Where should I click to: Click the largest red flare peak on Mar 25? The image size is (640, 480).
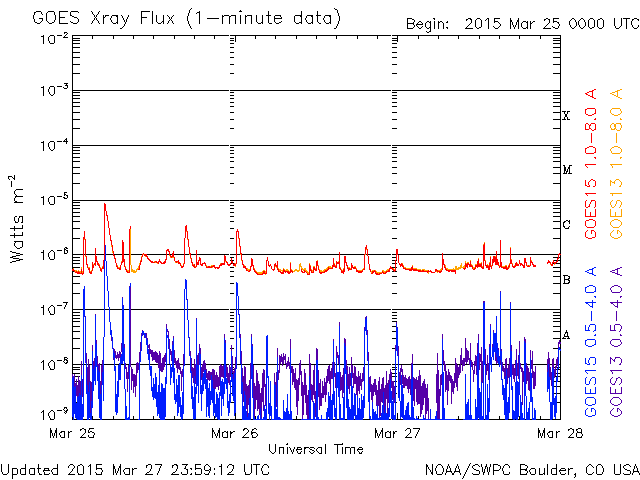[x=105, y=205]
